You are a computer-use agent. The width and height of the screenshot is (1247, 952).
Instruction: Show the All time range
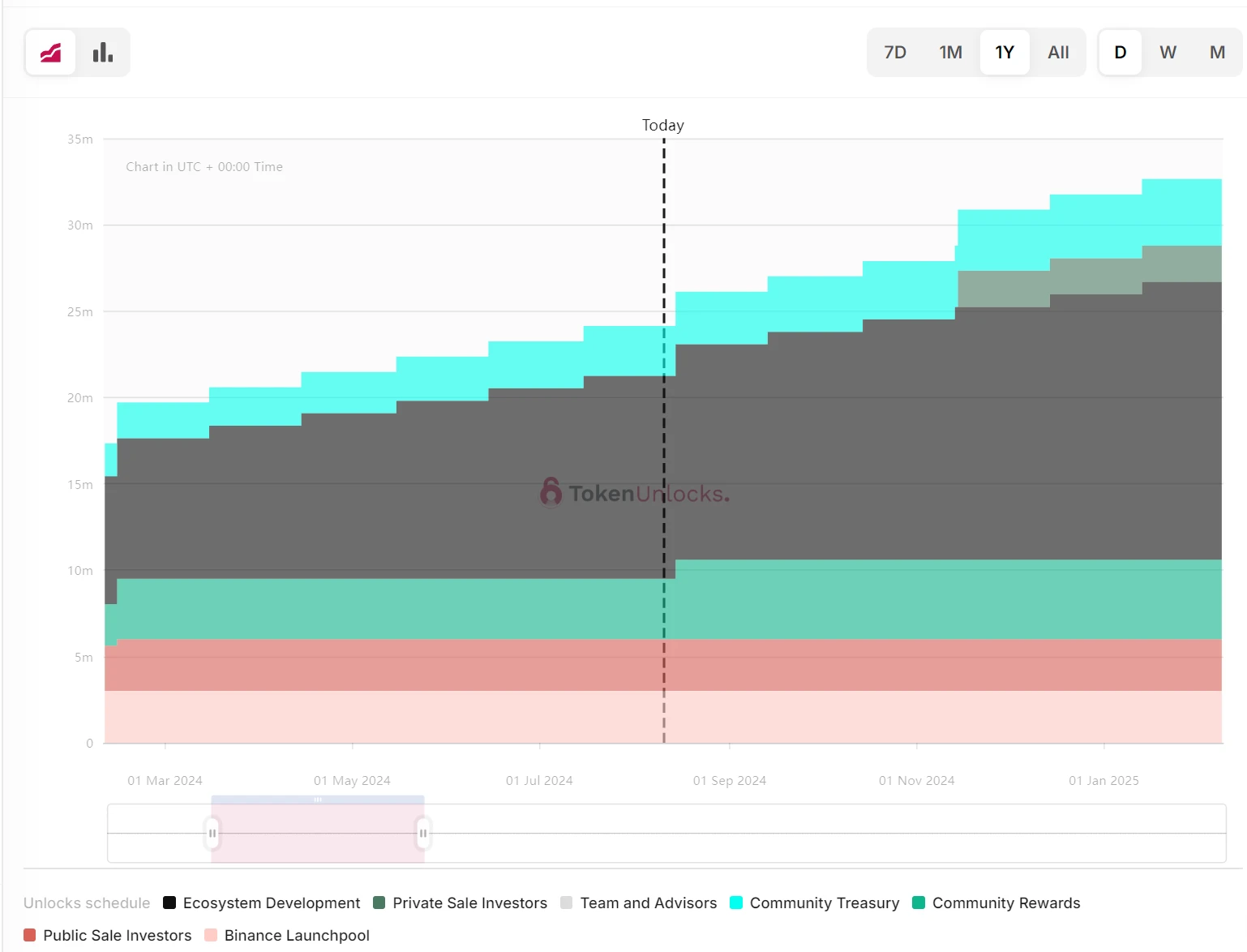1058,53
